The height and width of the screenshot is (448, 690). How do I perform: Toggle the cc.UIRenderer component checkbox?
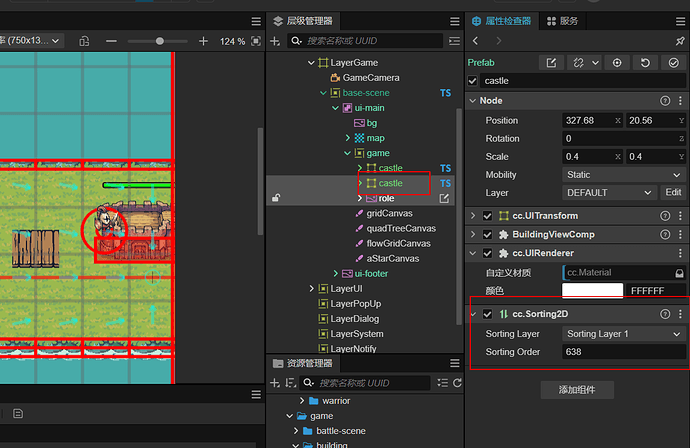487,253
